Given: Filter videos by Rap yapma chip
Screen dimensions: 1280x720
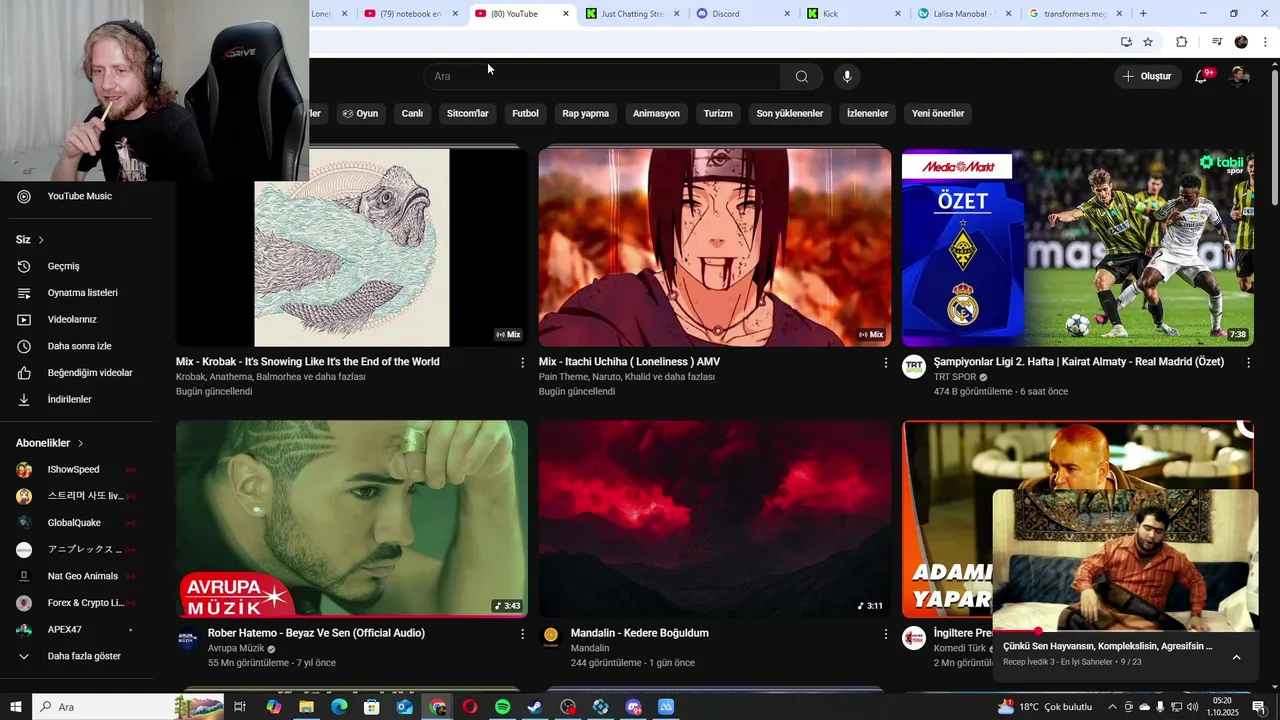Looking at the screenshot, I should coord(585,114).
